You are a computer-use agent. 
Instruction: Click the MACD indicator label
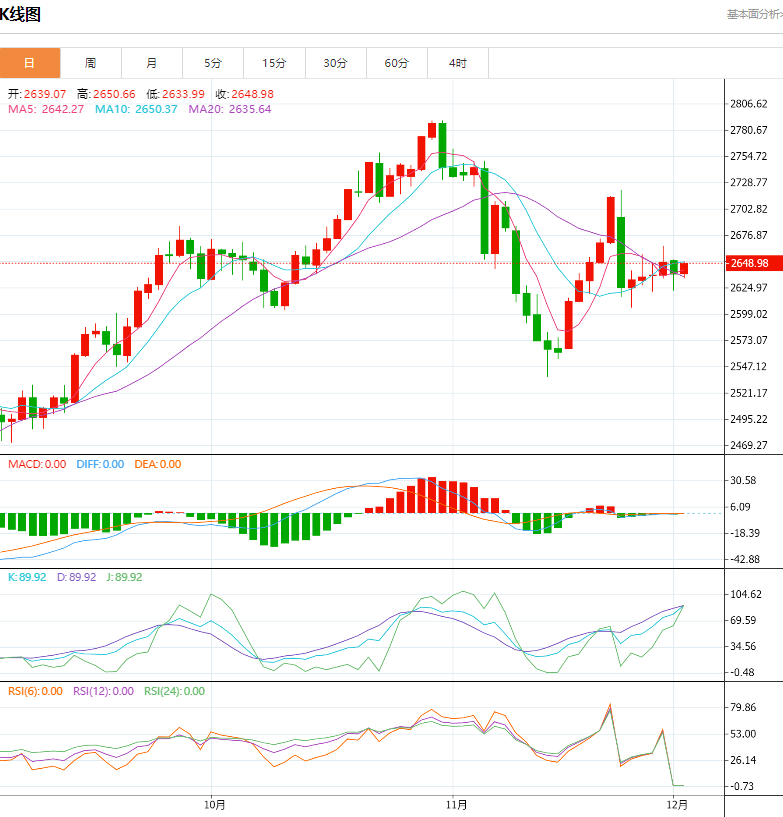[37, 464]
